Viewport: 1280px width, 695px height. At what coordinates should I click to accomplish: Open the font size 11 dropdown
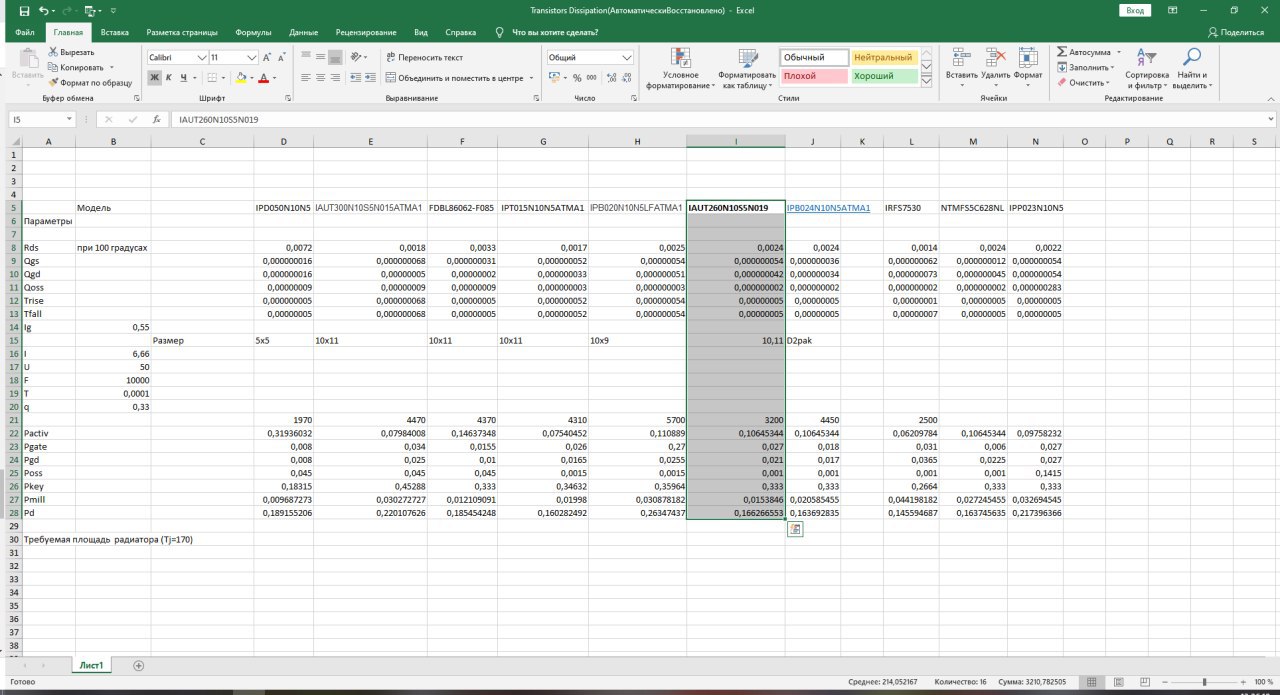pos(252,58)
